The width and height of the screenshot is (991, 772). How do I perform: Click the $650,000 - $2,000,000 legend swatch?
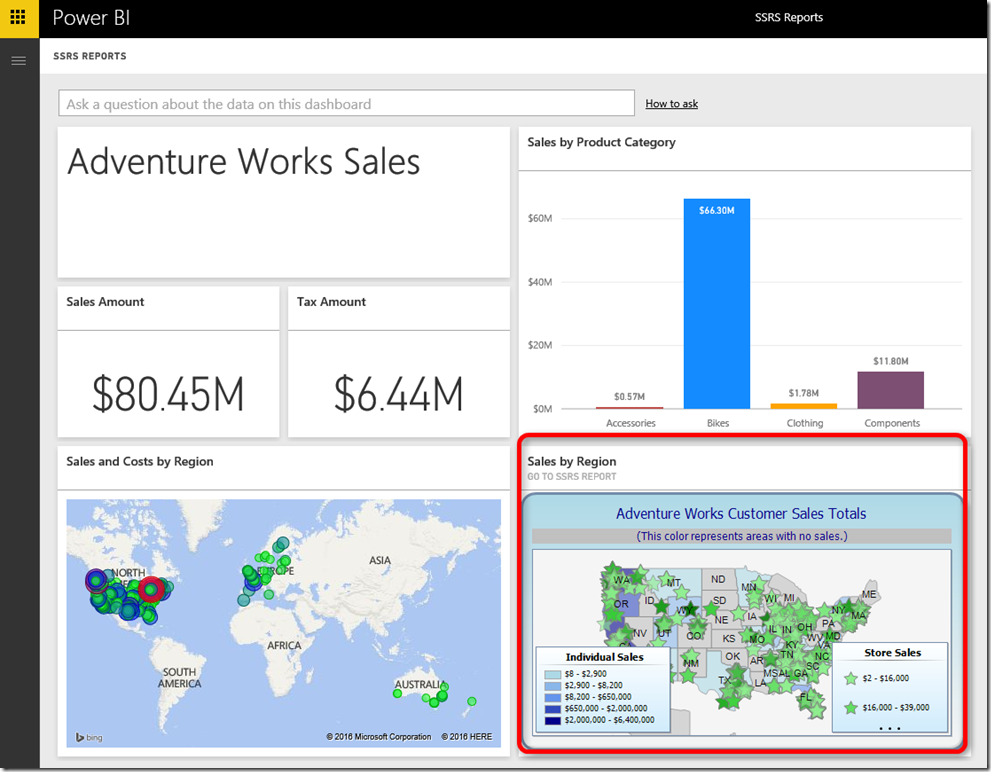click(x=552, y=709)
